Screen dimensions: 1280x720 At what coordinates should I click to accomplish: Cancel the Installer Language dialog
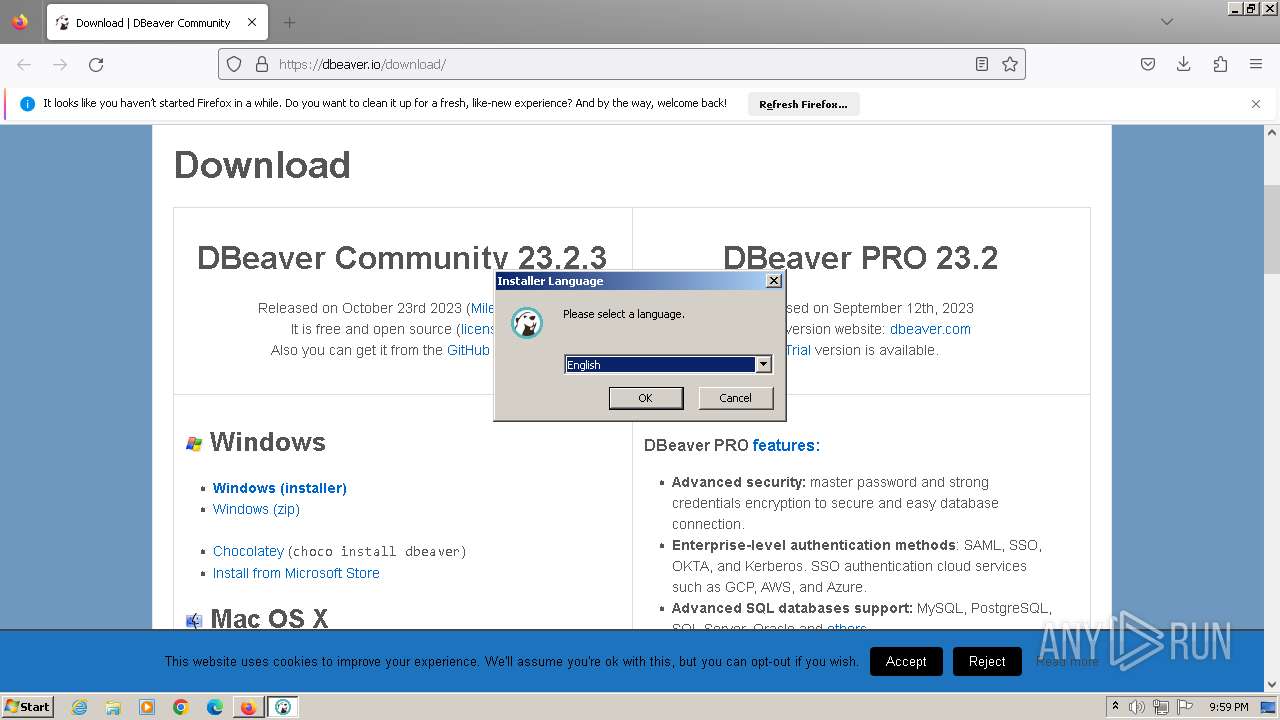coord(735,398)
